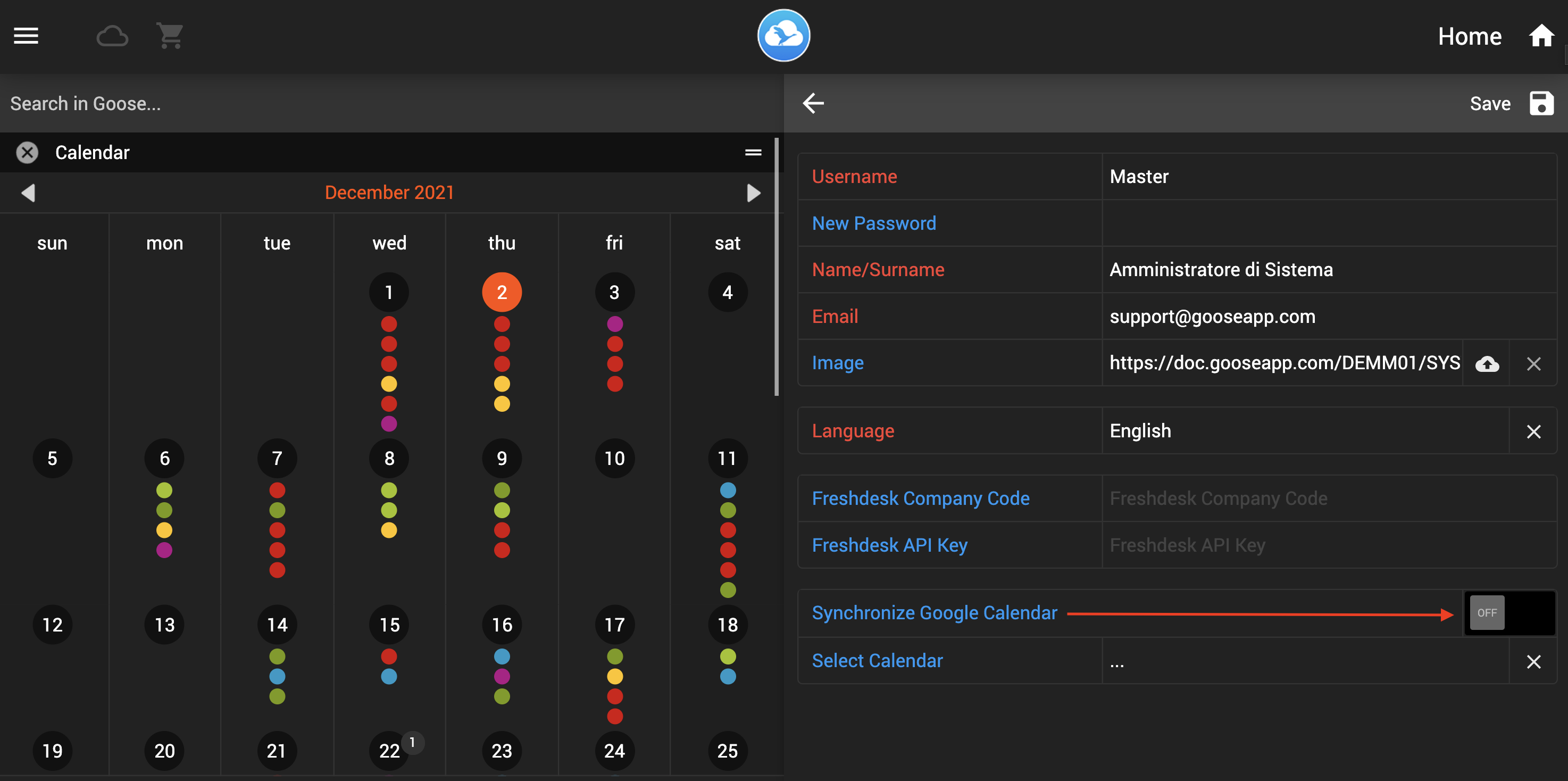Open the hamburger main menu
Screen dimensions: 1568x781
point(26,36)
